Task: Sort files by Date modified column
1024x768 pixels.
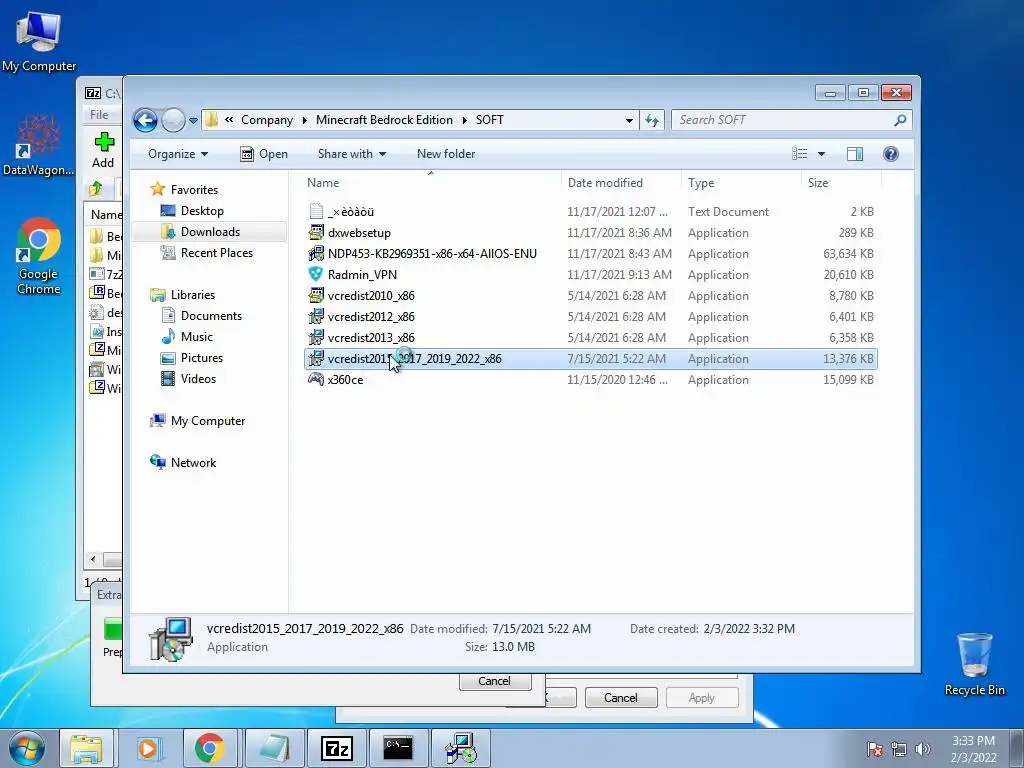Action: pyautogui.click(x=620, y=183)
